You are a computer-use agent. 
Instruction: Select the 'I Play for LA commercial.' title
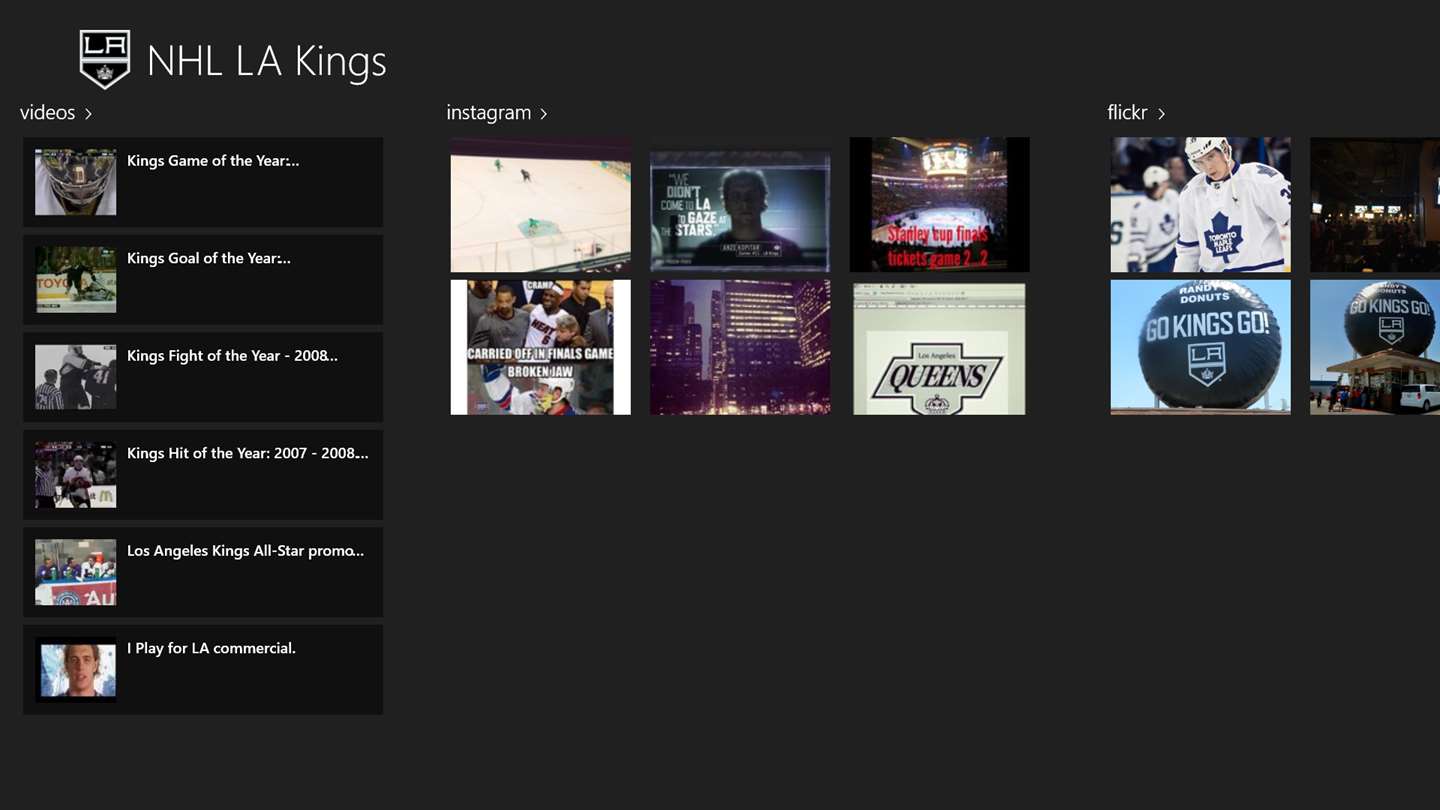pyautogui.click(x=211, y=648)
